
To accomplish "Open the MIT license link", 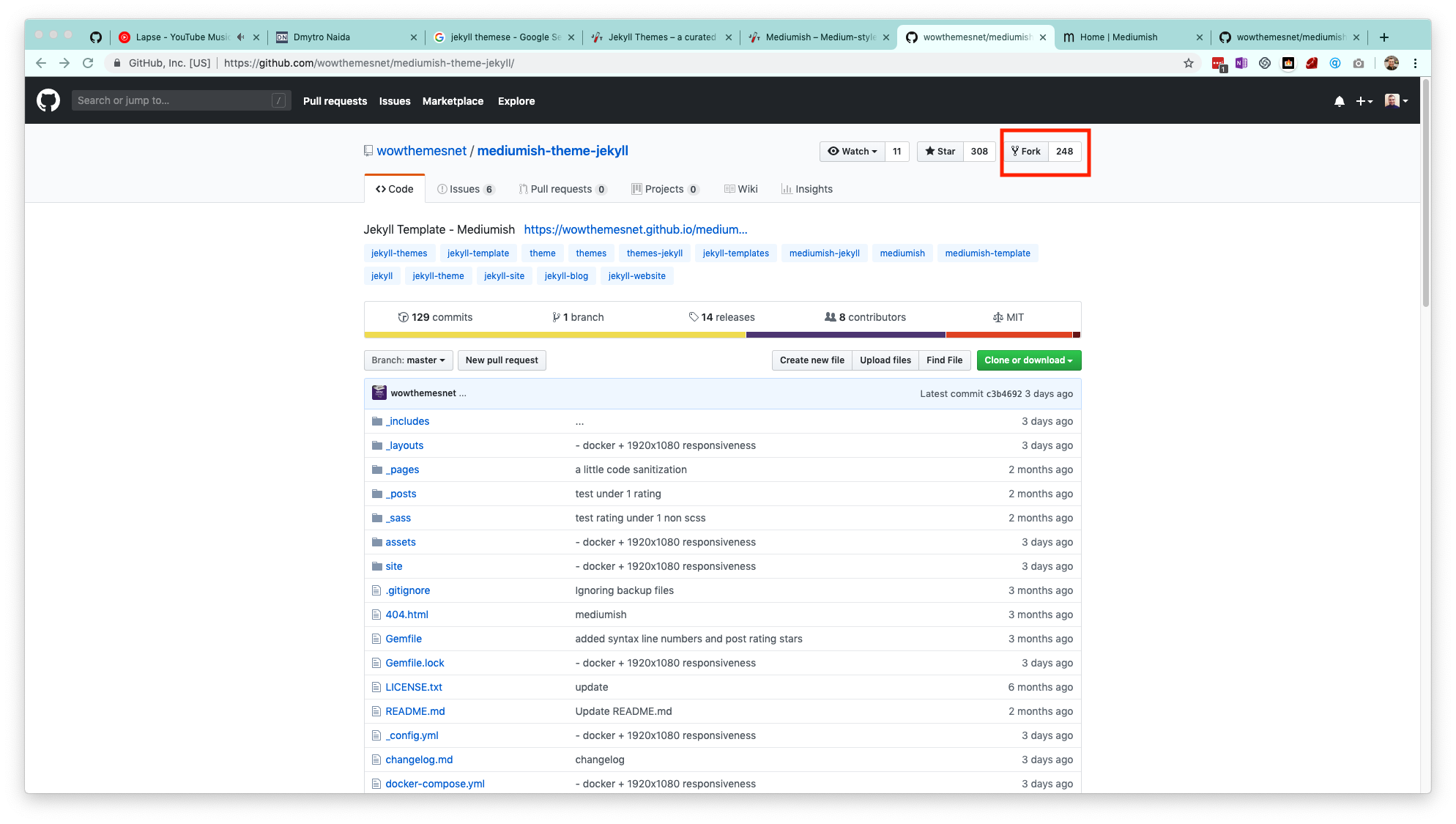I will click(x=1009, y=317).
